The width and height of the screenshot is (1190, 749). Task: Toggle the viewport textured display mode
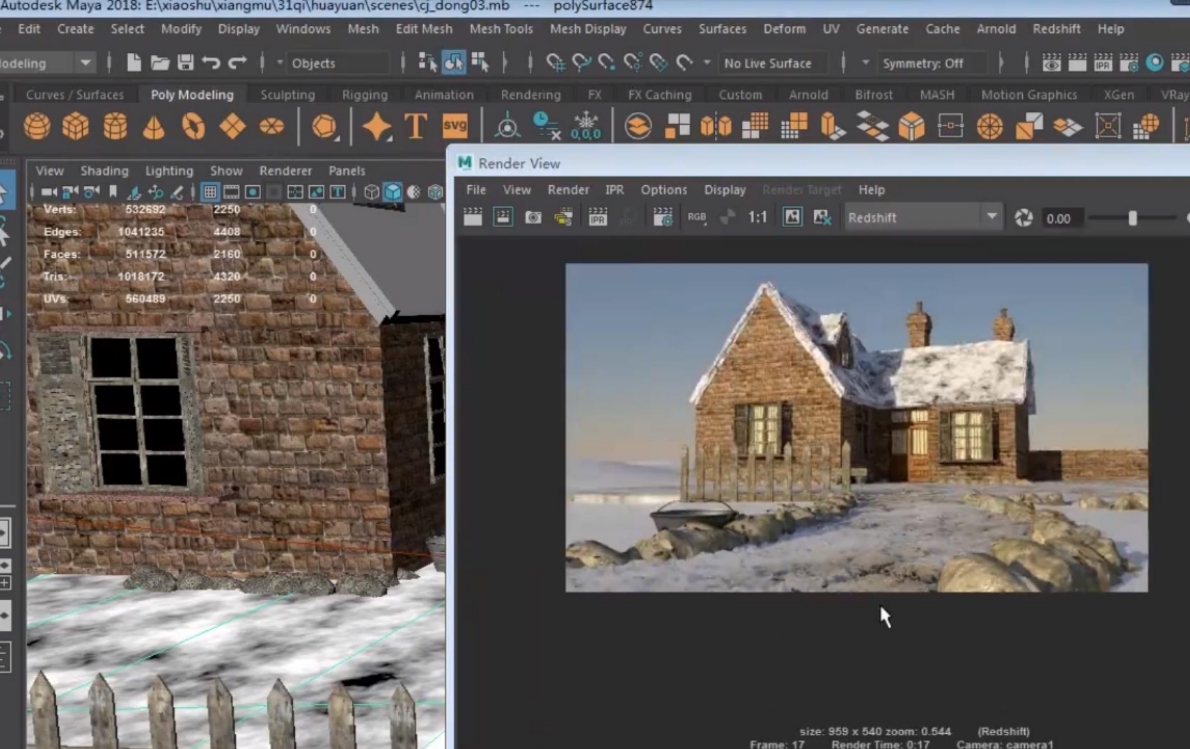[414, 192]
